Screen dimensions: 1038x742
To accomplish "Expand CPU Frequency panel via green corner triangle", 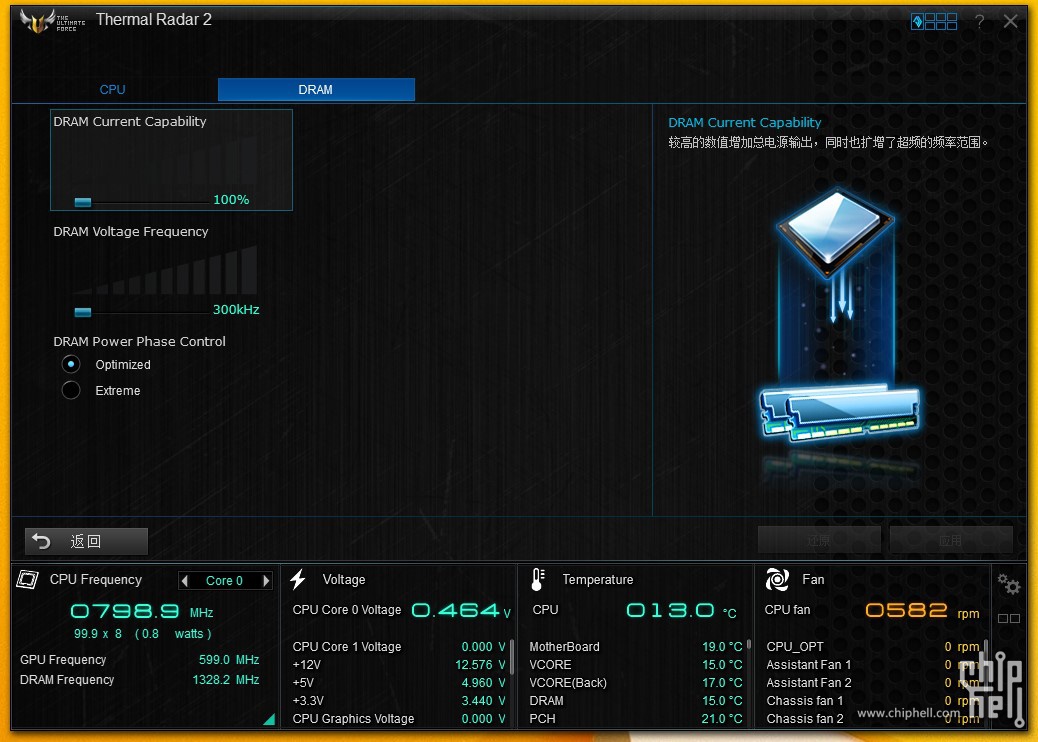I will pos(269,719).
